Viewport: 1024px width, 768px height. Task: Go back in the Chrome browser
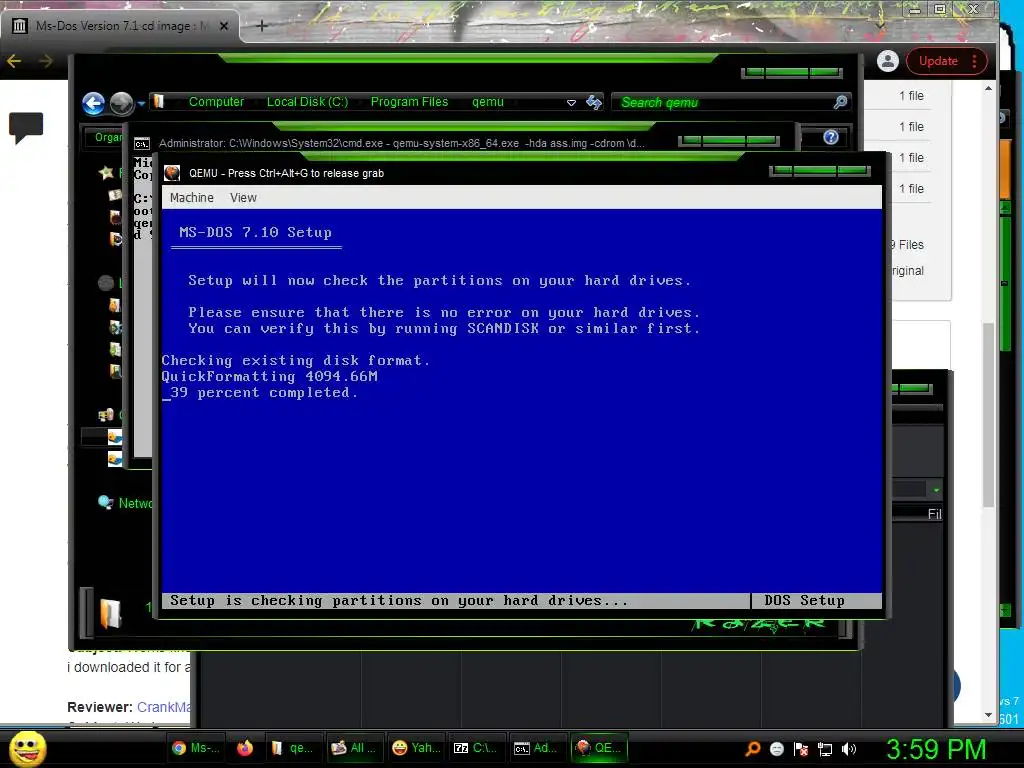pos(14,61)
